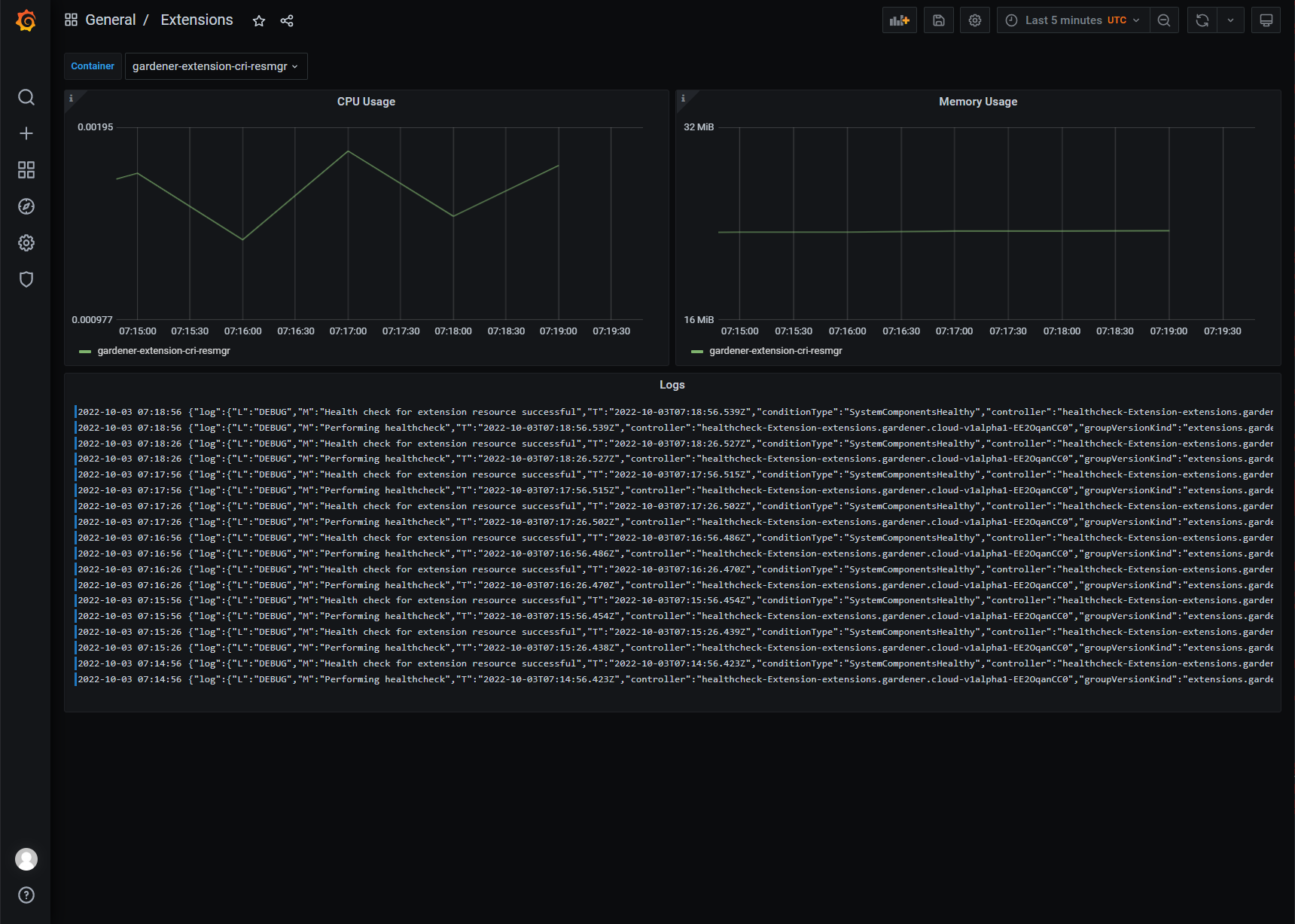
Task: Click the Extensions dashboard title
Action: click(x=197, y=20)
